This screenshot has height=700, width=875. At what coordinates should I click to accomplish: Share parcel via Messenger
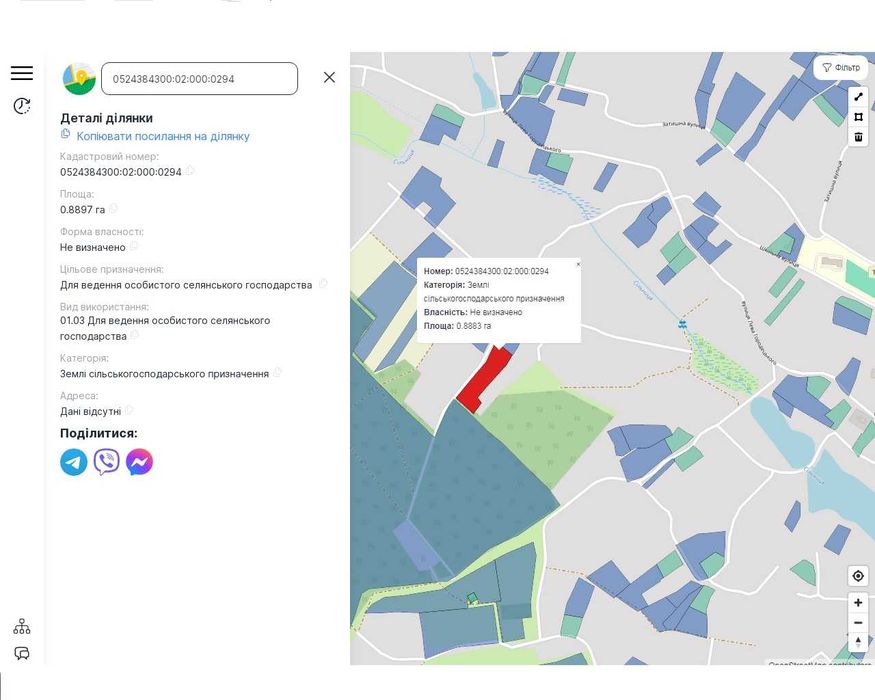pos(139,462)
